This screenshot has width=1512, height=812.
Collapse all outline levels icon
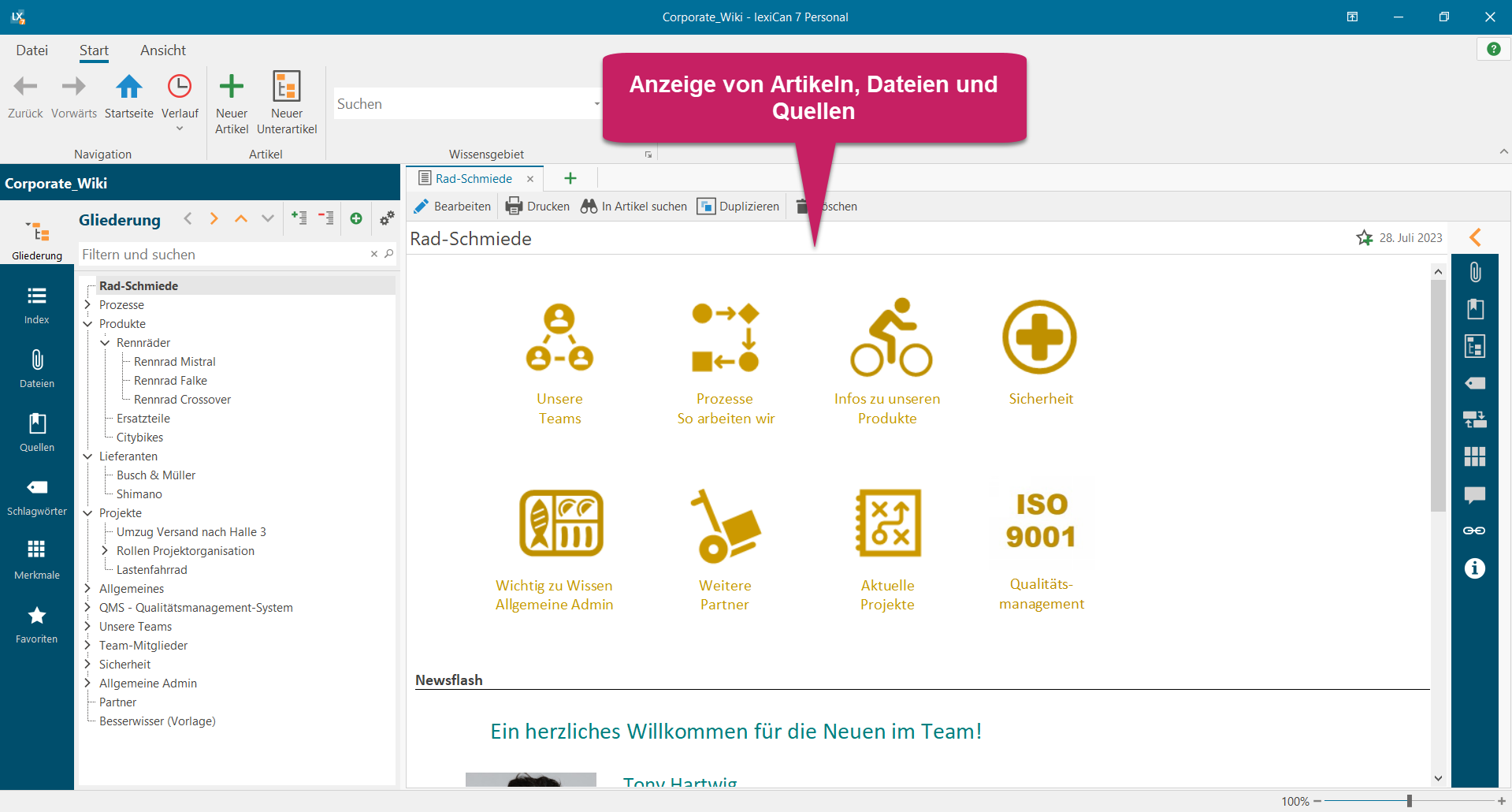click(325, 218)
